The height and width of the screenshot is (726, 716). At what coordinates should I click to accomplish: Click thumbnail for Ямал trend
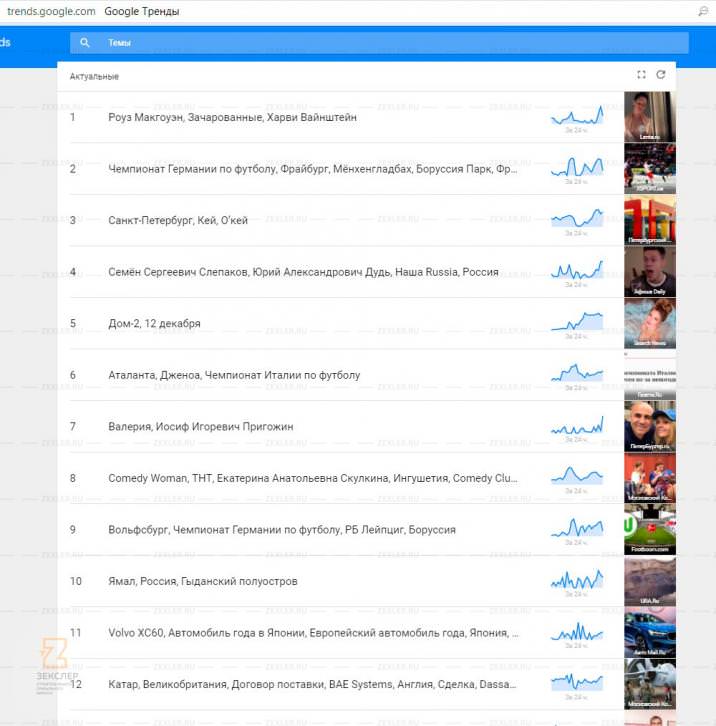point(650,581)
